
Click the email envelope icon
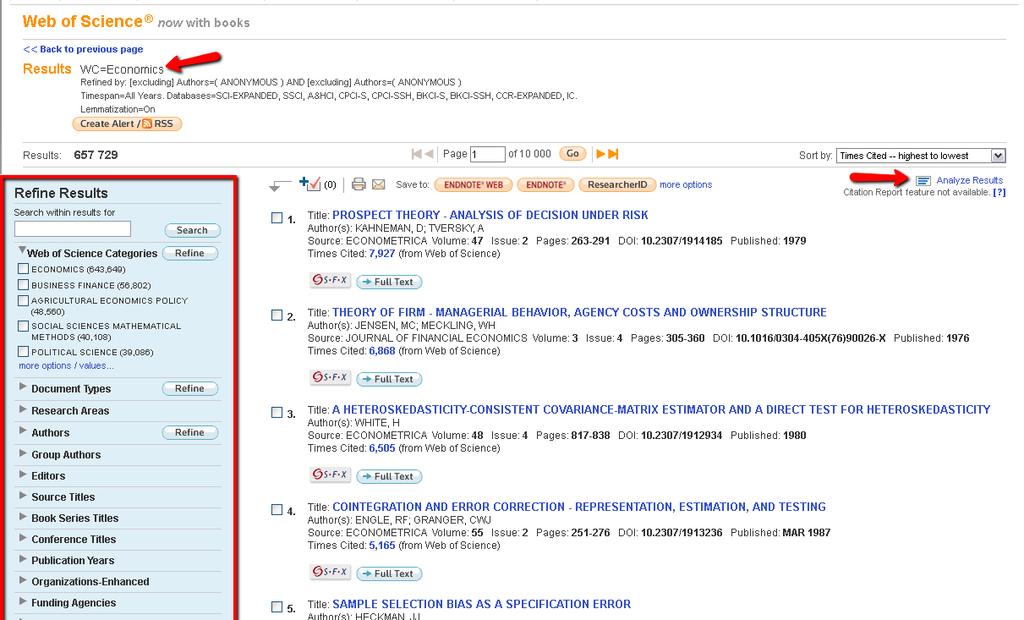[379, 185]
